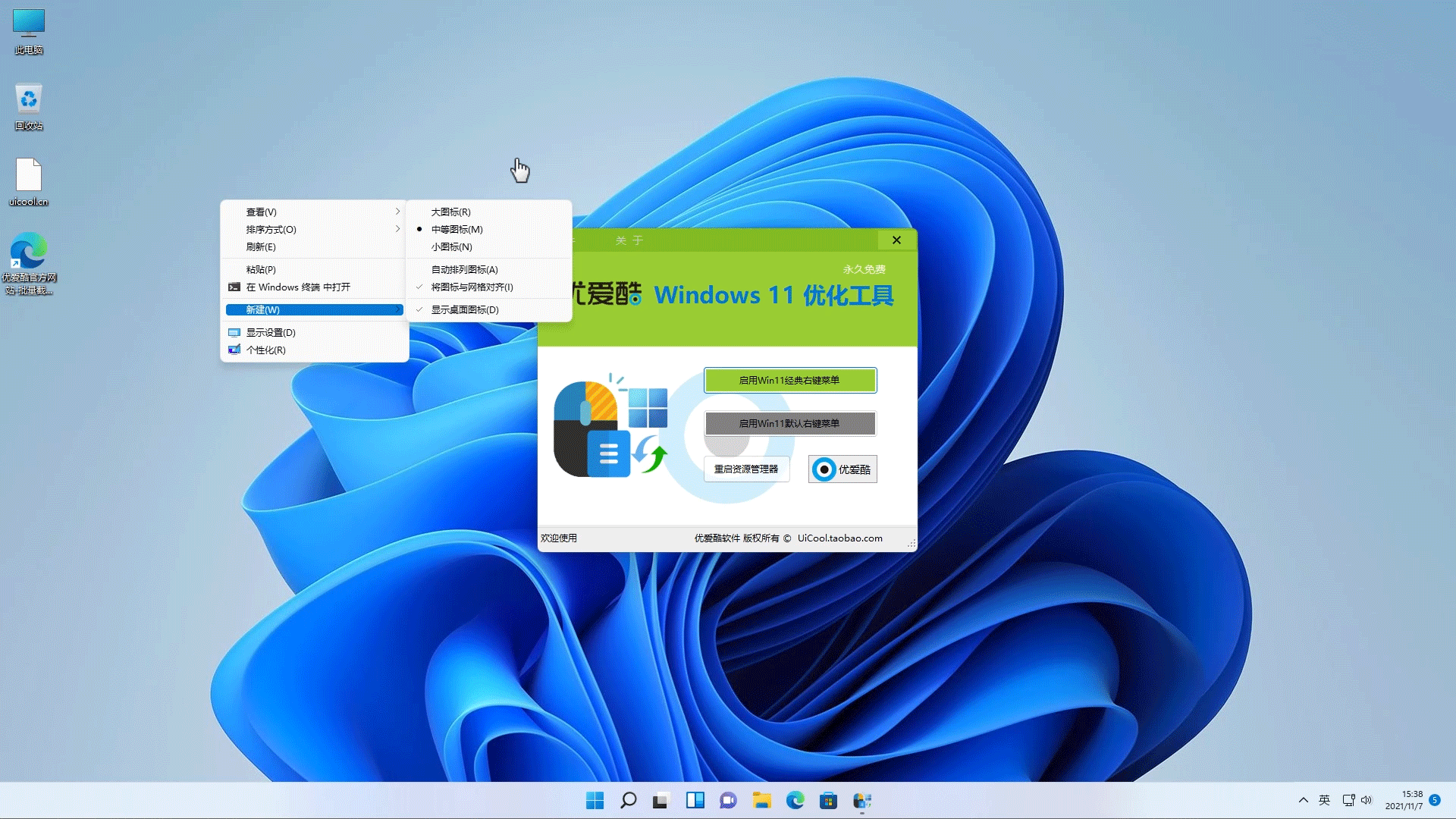The height and width of the screenshot is (819, 1456).
Task: Show hidden tray icons chevron
Action: 1303,800
